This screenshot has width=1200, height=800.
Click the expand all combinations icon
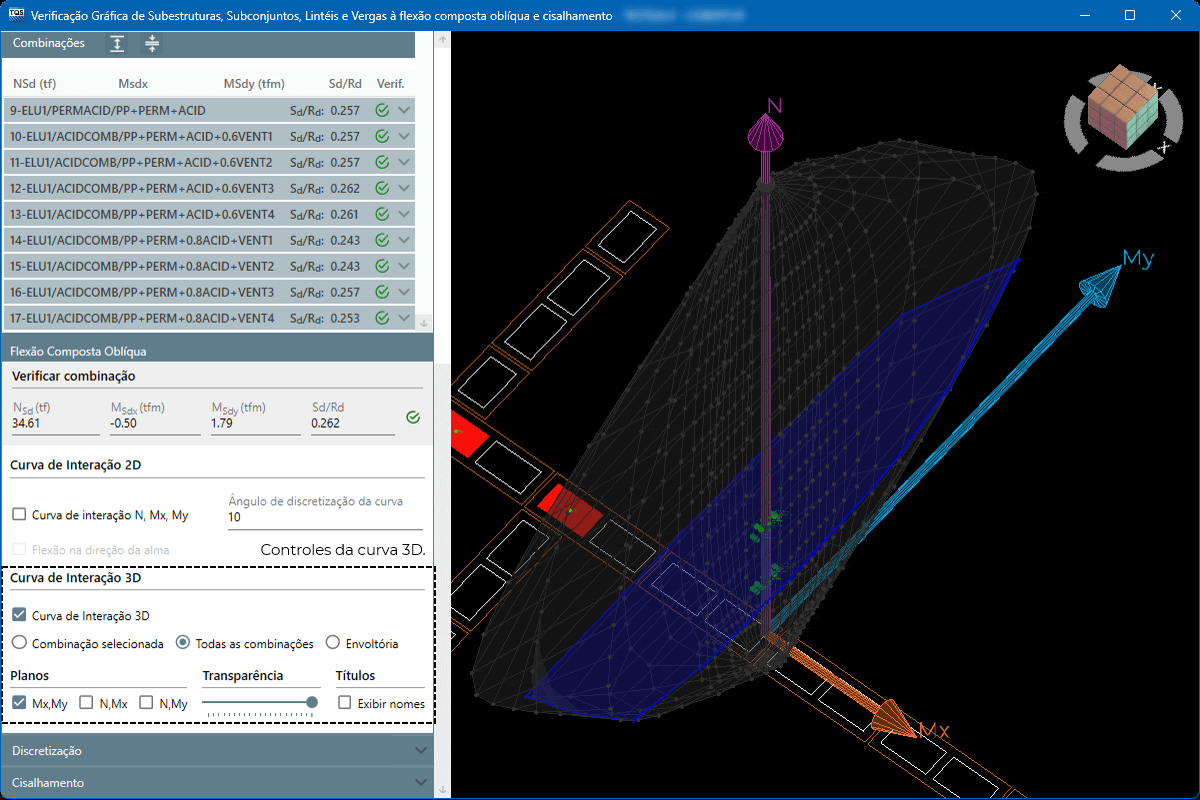(x=117, y=43)
